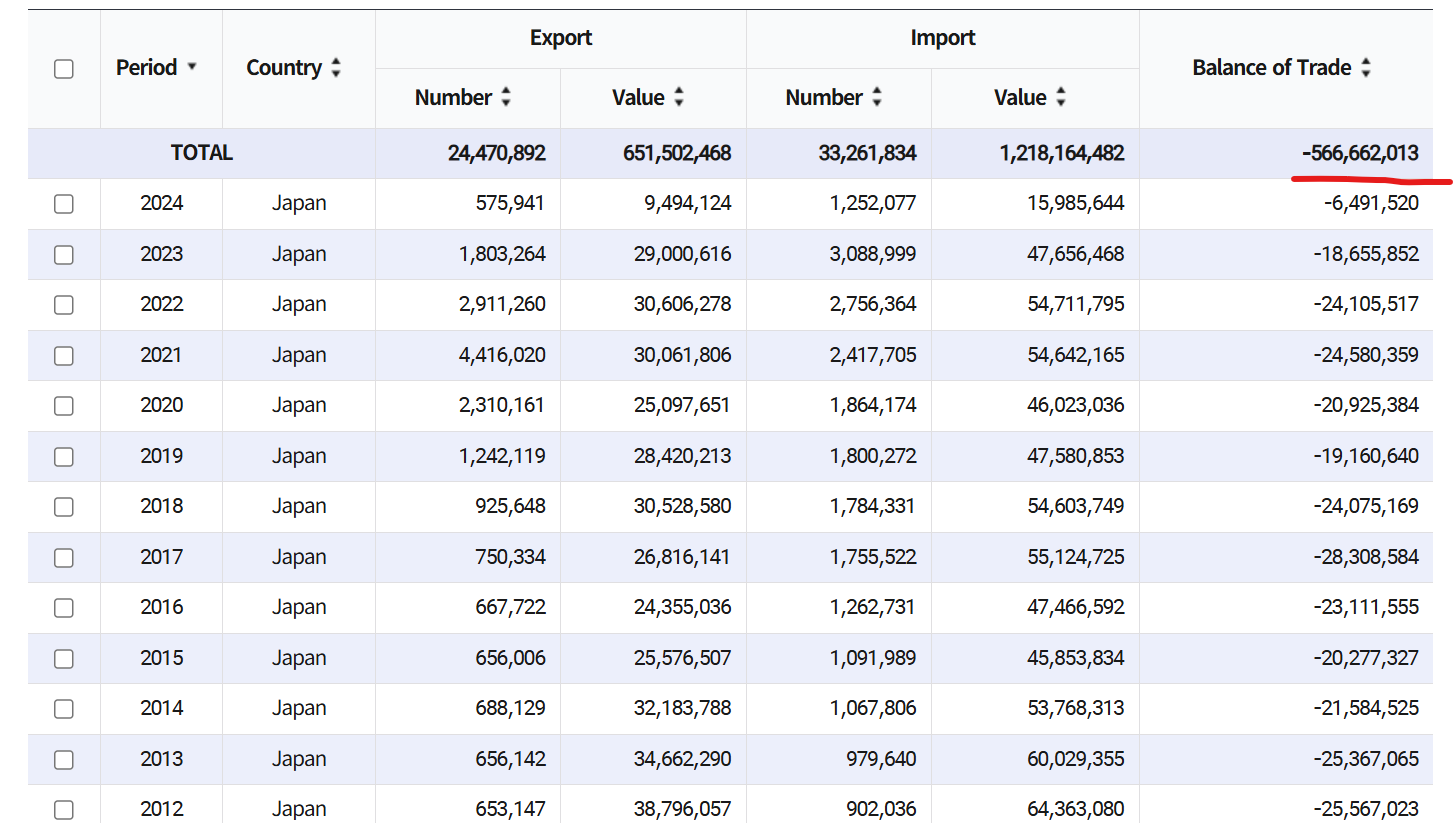
Task: Click the TOTAL summary row label
Action: pyautogui.click(x=201, y=153)
